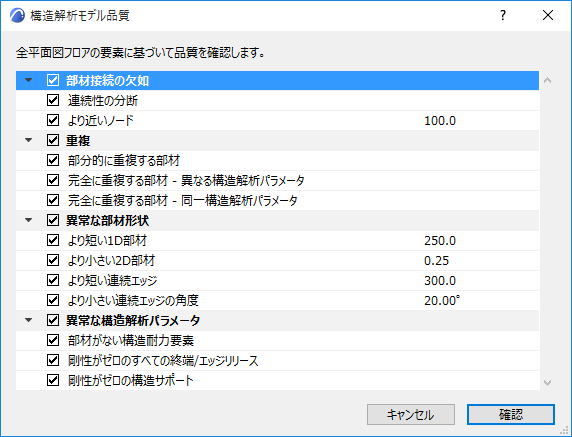This screenshot has height=437, width=572.
Task: Collapse the 異常な構造解析パラメータ group arrow
Action: tap(28, 320)
